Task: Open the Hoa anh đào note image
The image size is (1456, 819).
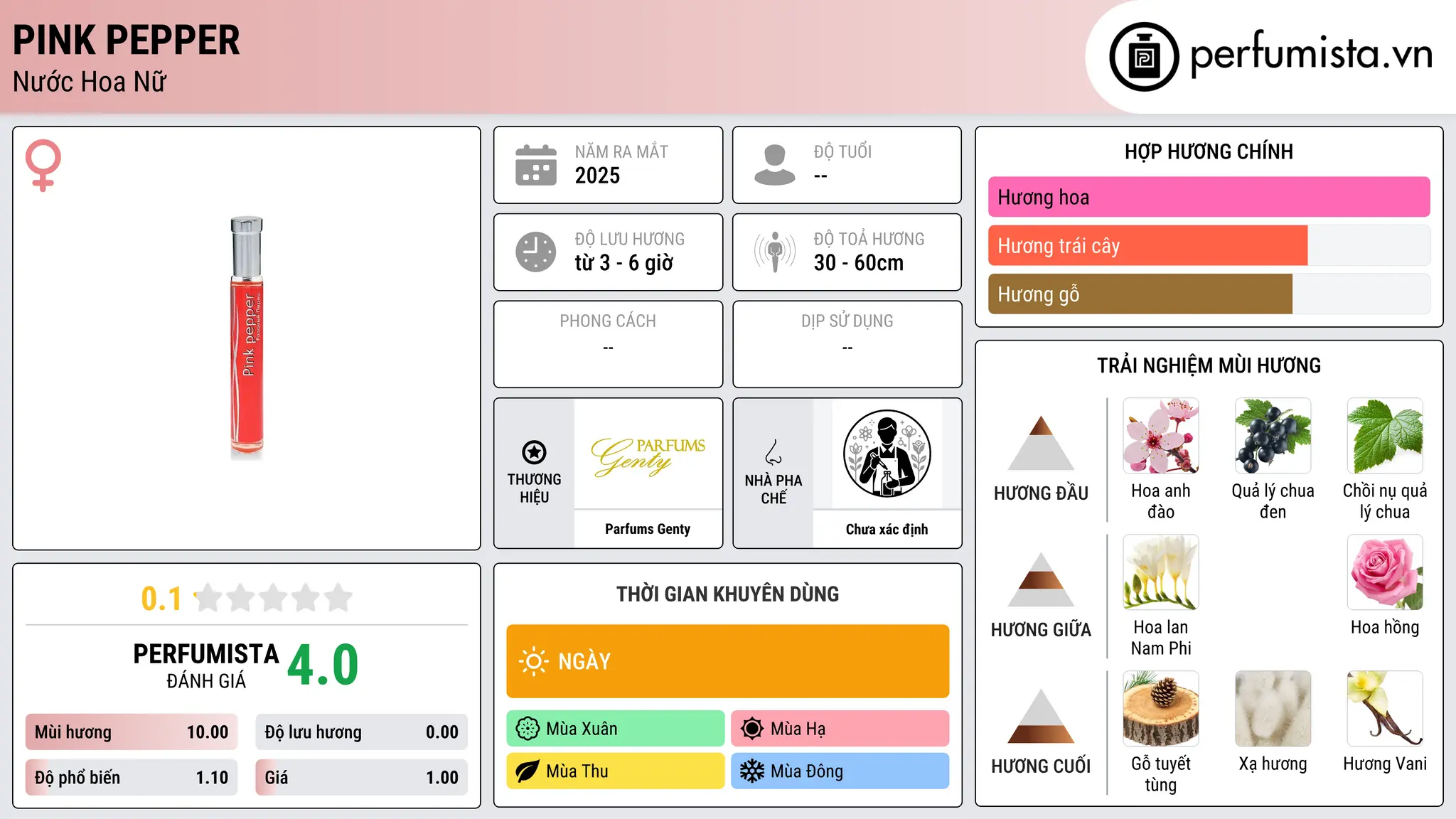Action: (x=1161, y=436)
